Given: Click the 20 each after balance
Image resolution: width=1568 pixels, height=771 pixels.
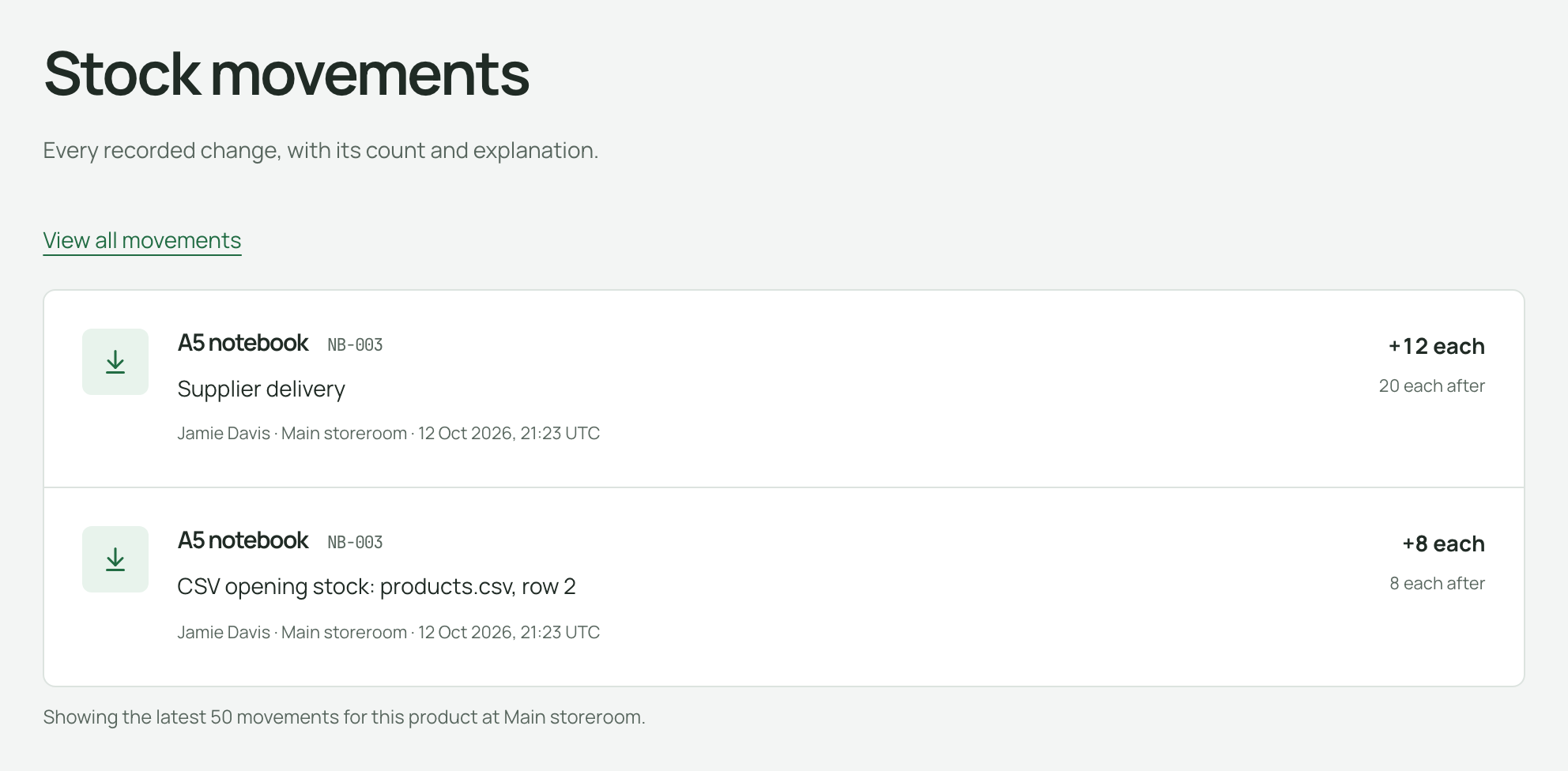Looking at the screenshot, I should click(1431, 385).
